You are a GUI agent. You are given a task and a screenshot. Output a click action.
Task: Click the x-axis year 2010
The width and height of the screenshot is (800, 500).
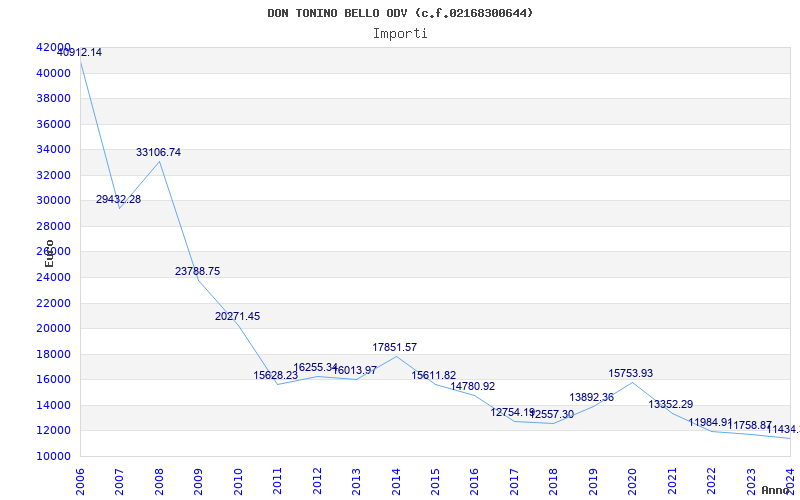point(238,482)
